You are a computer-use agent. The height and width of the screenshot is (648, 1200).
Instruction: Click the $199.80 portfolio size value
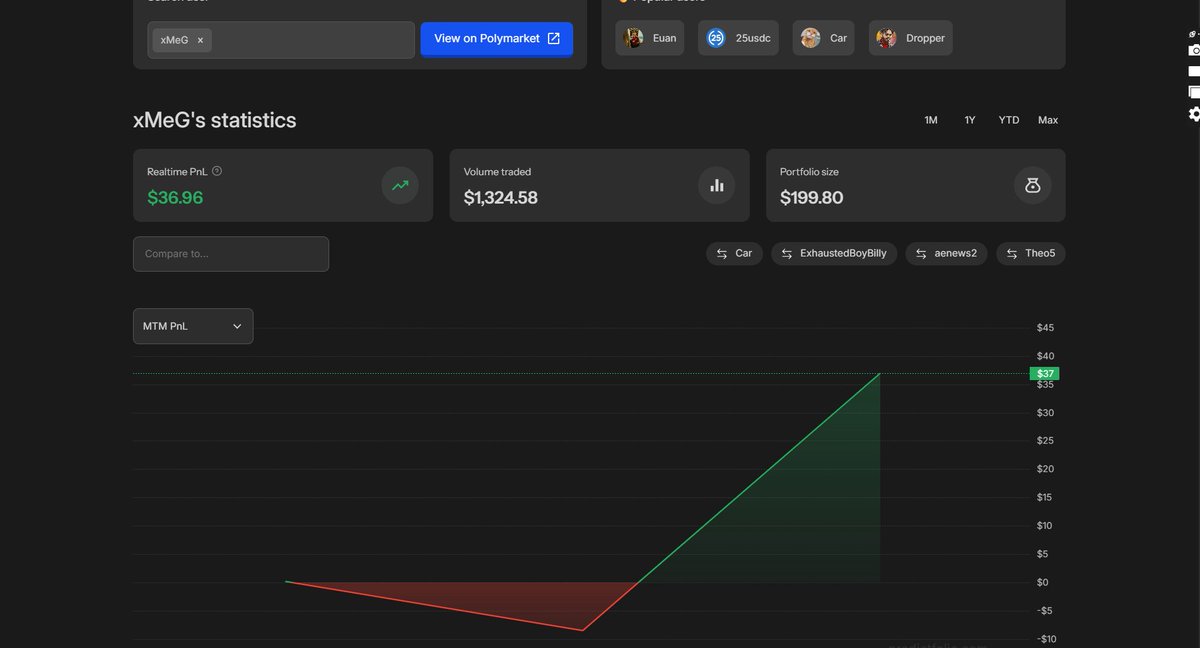tap(812, 198)
